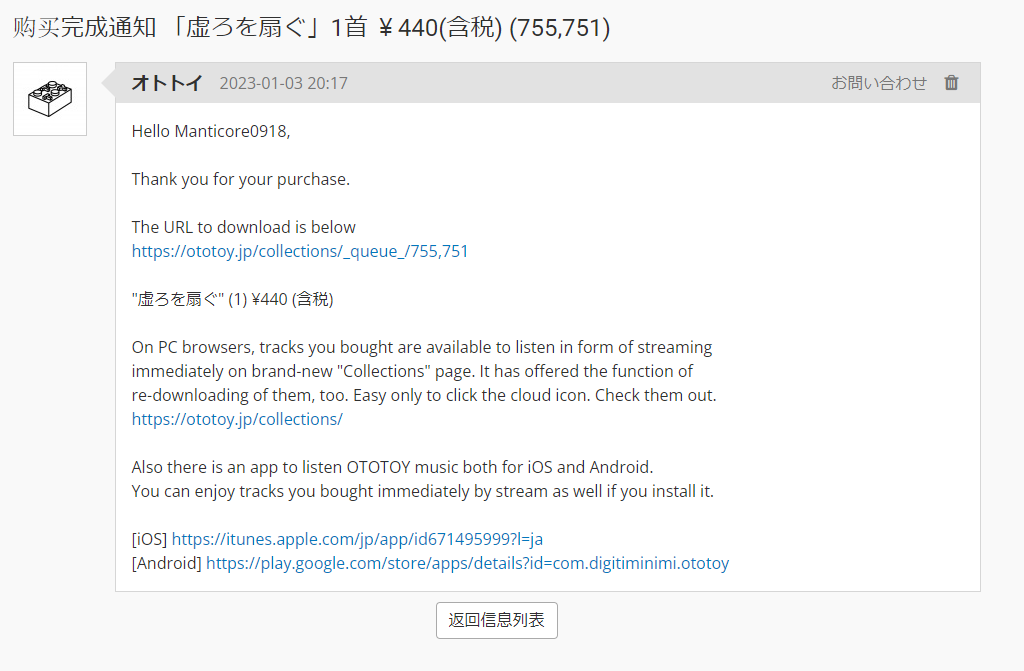1024x671 pixels.
Task: Click the [iOS] label text
Action: [x=150, y=539]
